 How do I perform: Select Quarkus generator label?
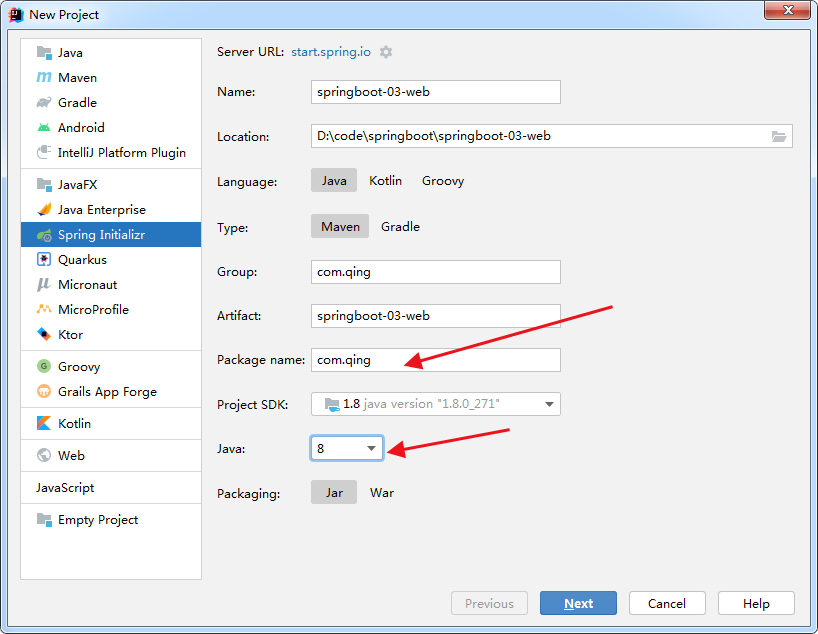tap(82, 260)
